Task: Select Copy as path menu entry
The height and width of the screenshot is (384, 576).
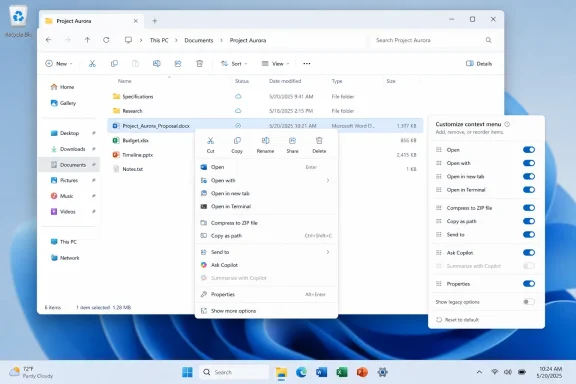Action: [x=266, y=236]
